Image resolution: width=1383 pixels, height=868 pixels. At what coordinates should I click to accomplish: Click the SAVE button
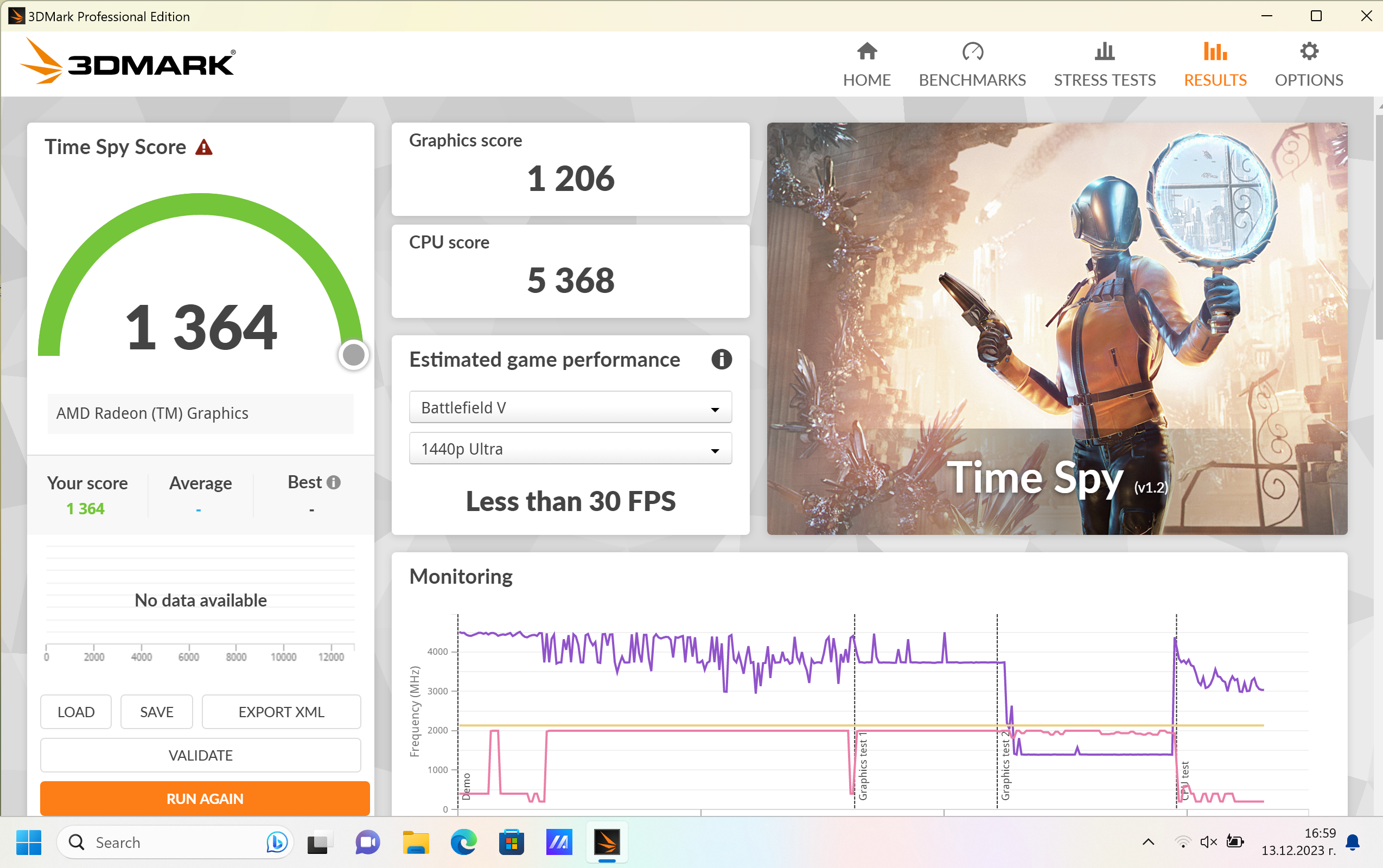(157, 712)
